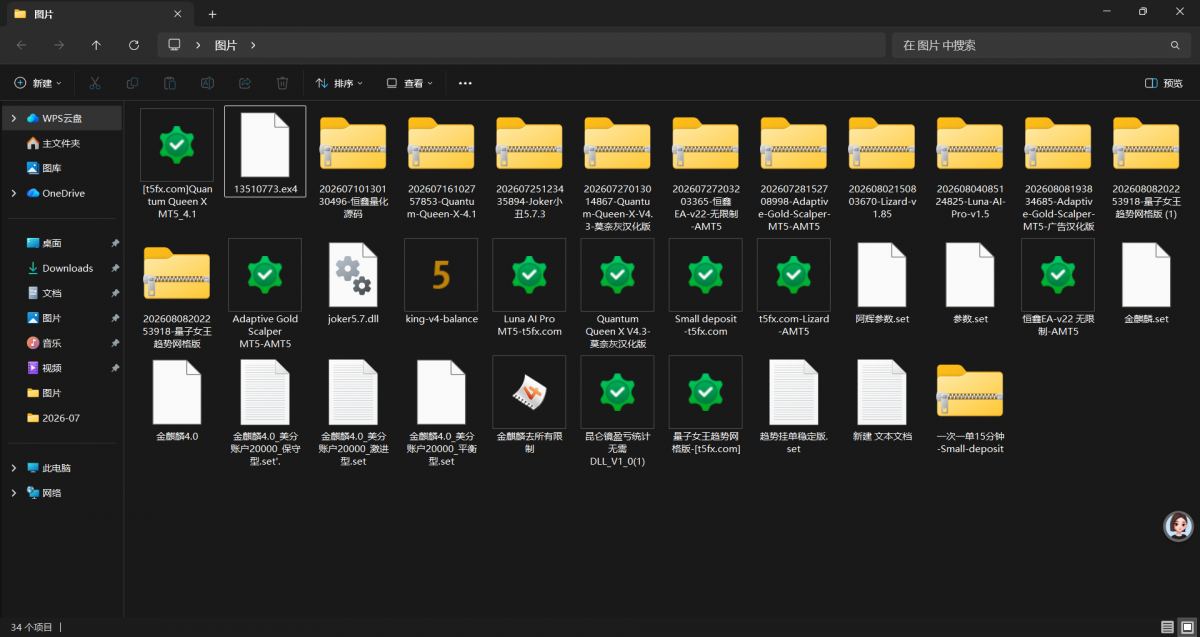
Task: Select Adaptive Gold Scalper MT5-AMT5 file
Action: [265, 294]
